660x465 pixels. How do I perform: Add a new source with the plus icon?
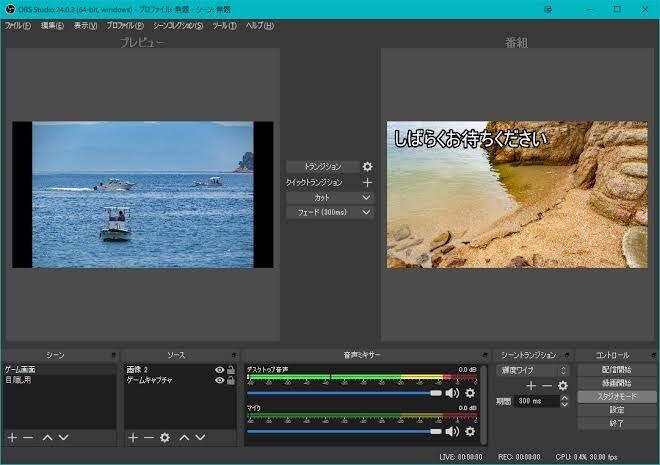click(x=133, y=438)
